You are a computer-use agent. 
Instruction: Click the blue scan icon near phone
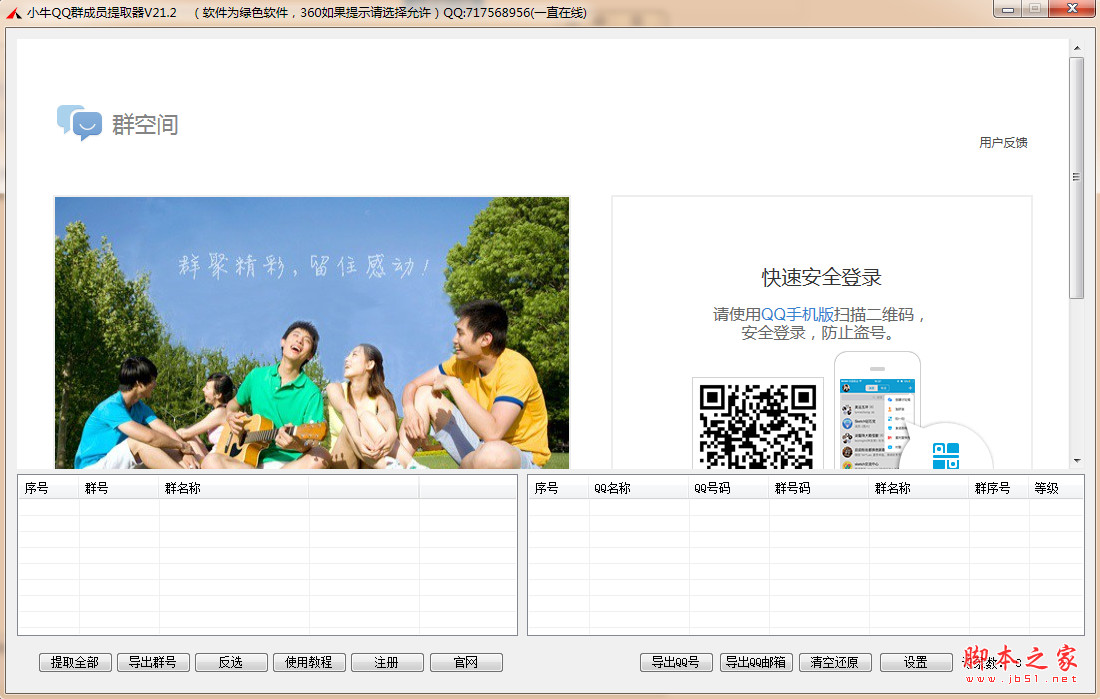(945, 456)
